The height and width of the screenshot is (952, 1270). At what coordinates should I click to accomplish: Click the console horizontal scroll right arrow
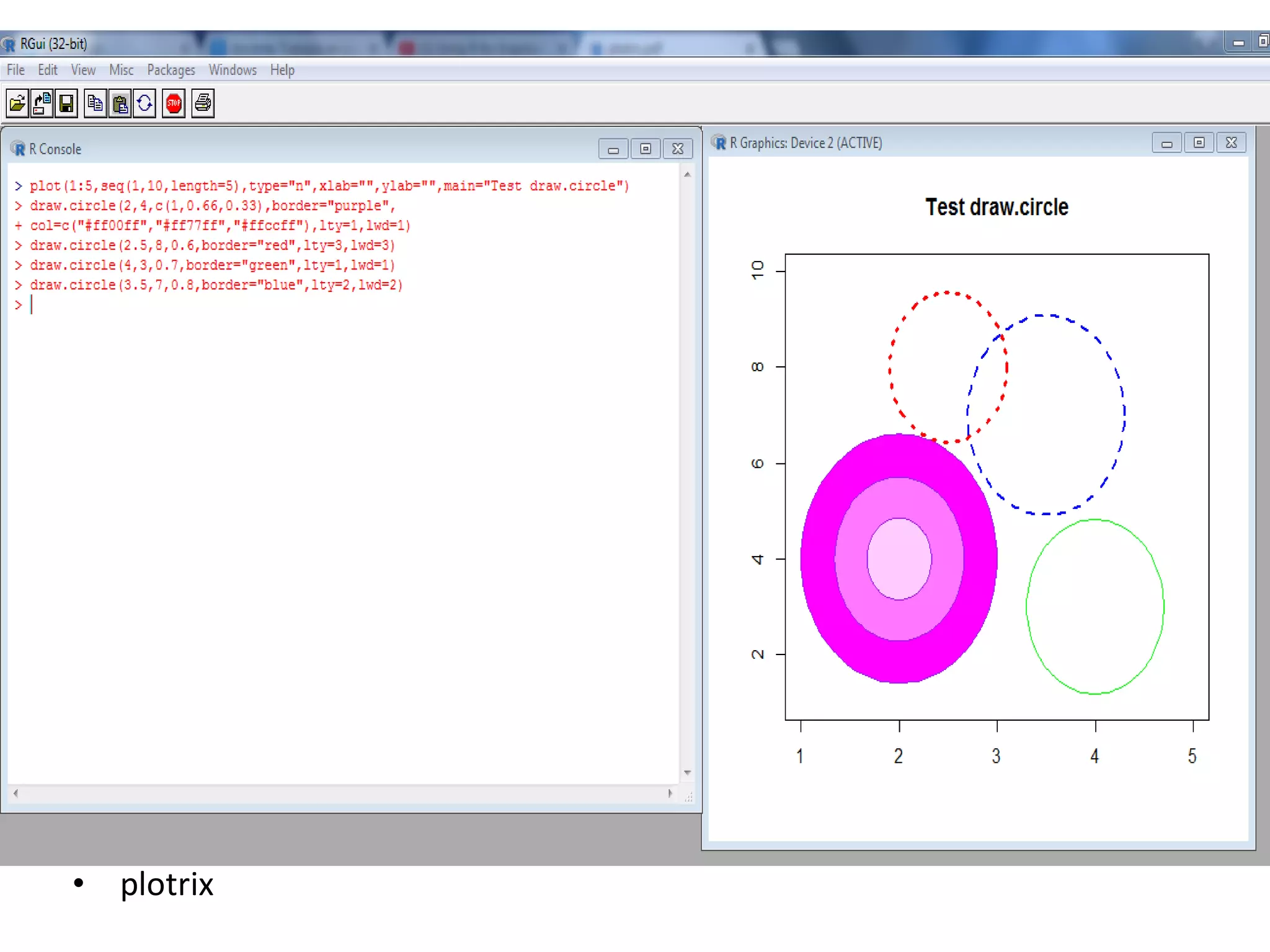[670, 793]
